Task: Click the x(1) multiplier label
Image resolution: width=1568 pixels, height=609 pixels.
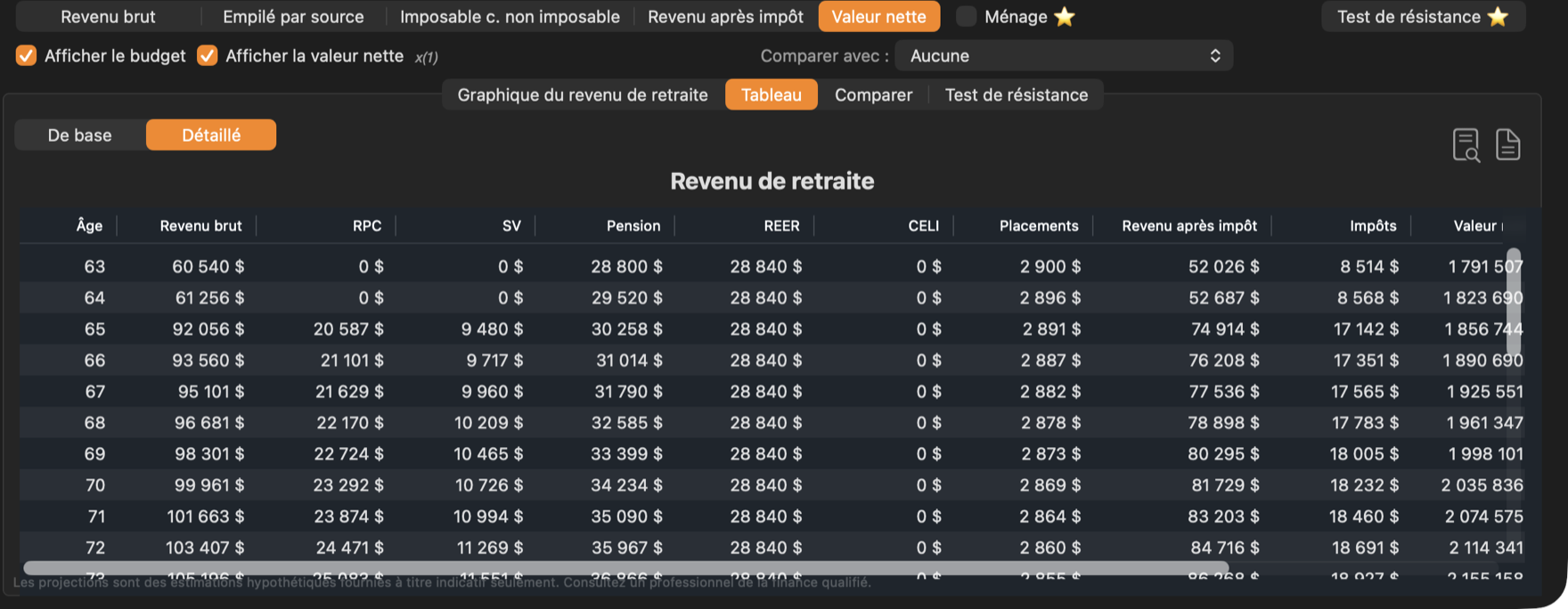Action: coord(427,57)
